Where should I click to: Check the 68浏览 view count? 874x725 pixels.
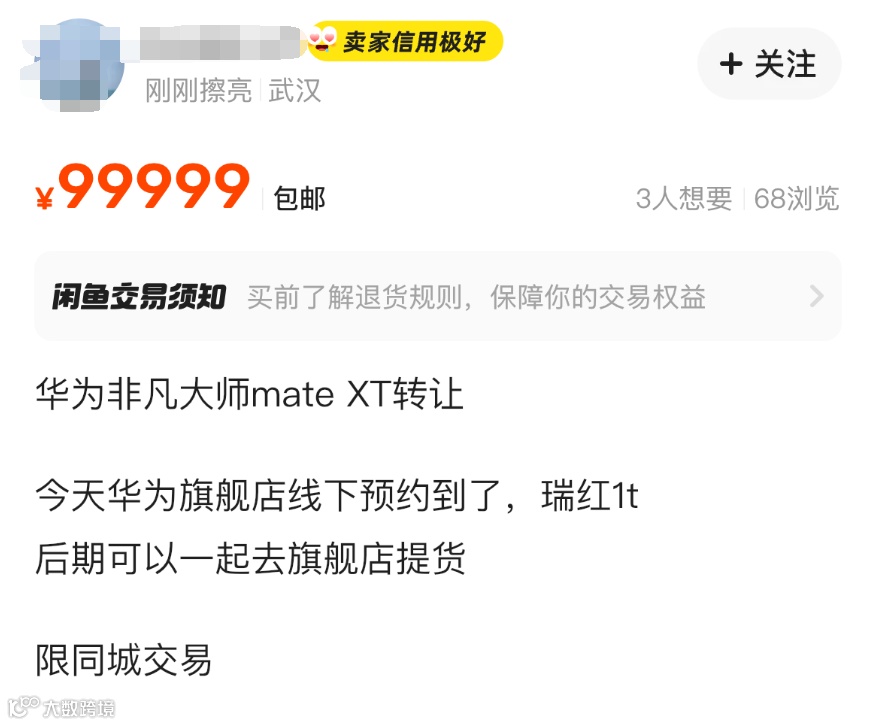[797, 198]
